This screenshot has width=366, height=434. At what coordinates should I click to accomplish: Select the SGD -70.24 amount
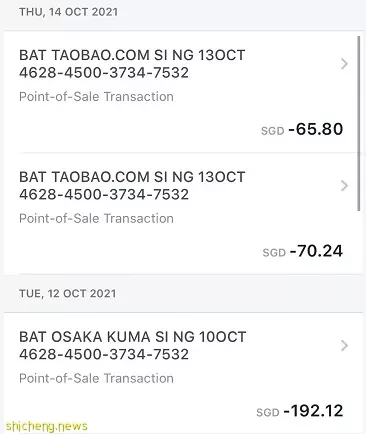click(302, 251)
